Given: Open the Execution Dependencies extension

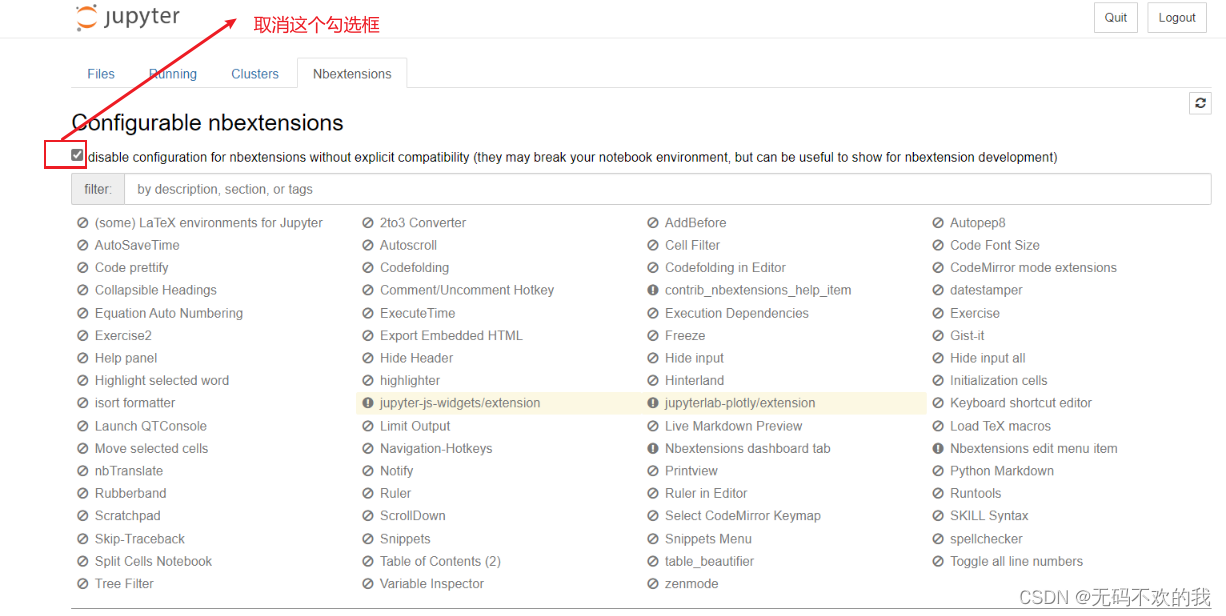Looking at the screenshot, I should 737,313.
